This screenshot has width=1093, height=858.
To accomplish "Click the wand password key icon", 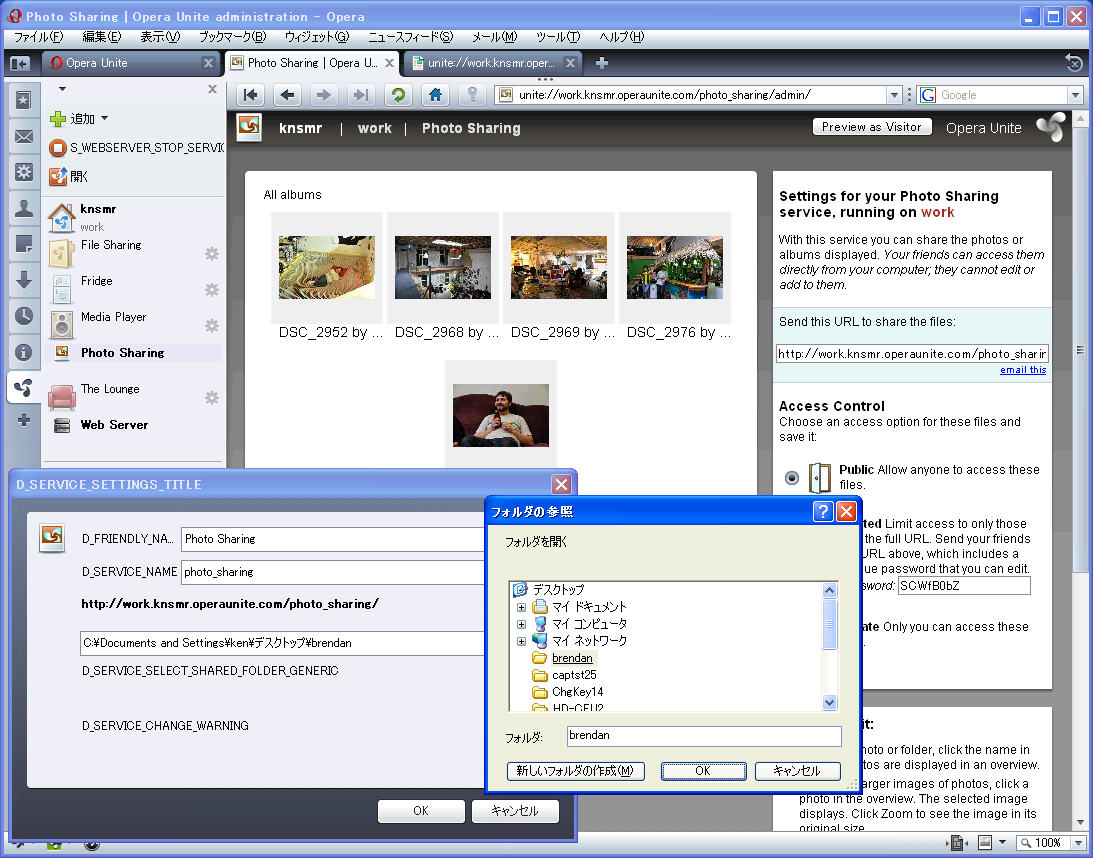I will tap(472, 95).
